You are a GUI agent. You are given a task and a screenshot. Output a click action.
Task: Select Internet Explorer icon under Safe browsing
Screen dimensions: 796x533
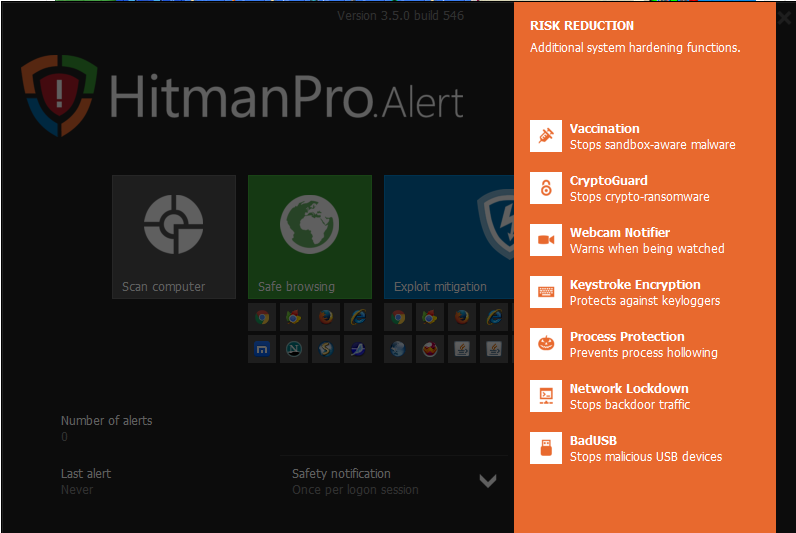click(x=358, y=317)
